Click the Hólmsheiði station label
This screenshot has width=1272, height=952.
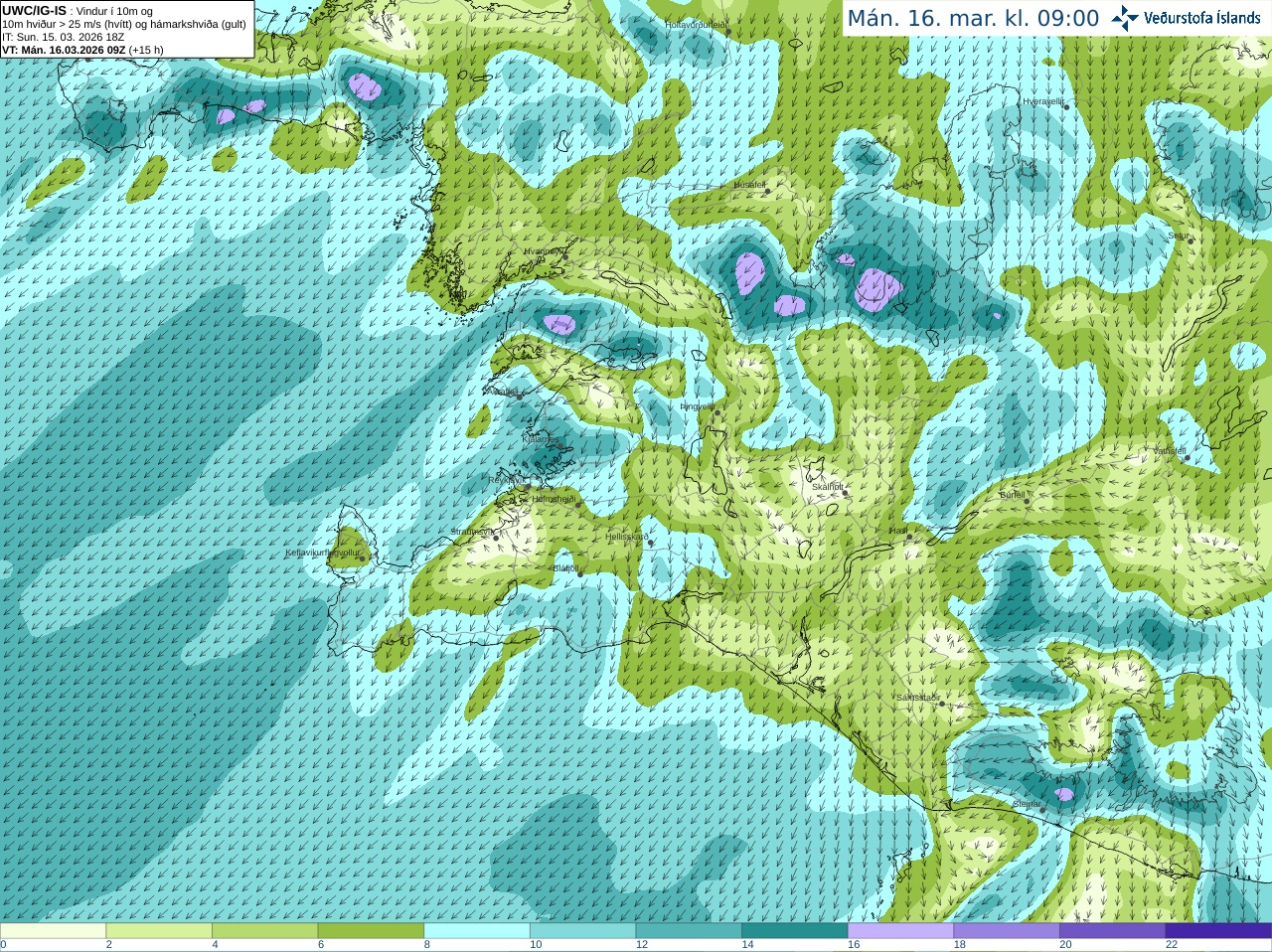[554, 499]
